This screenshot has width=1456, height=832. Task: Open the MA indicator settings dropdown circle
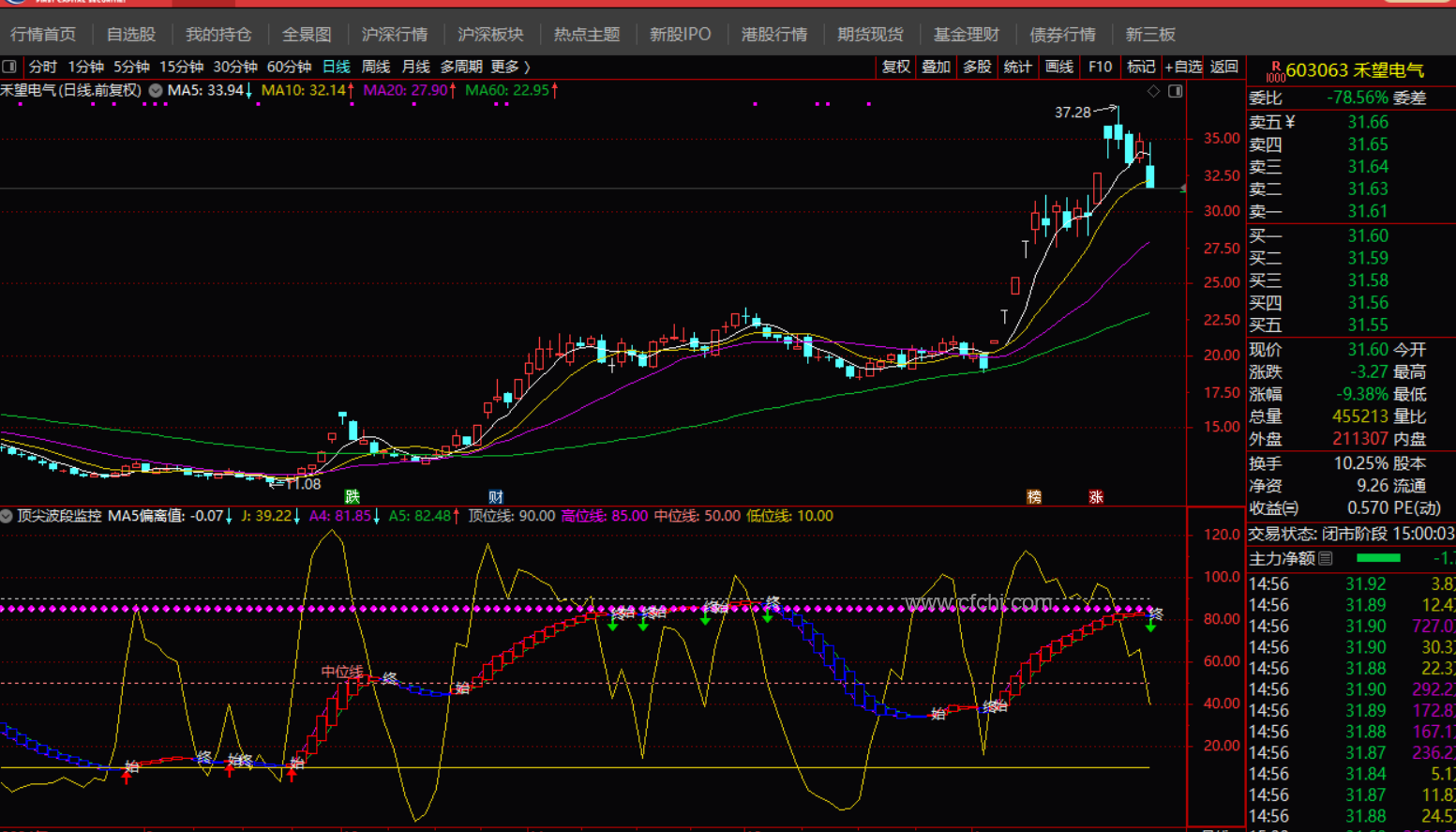tap(156, 91)
